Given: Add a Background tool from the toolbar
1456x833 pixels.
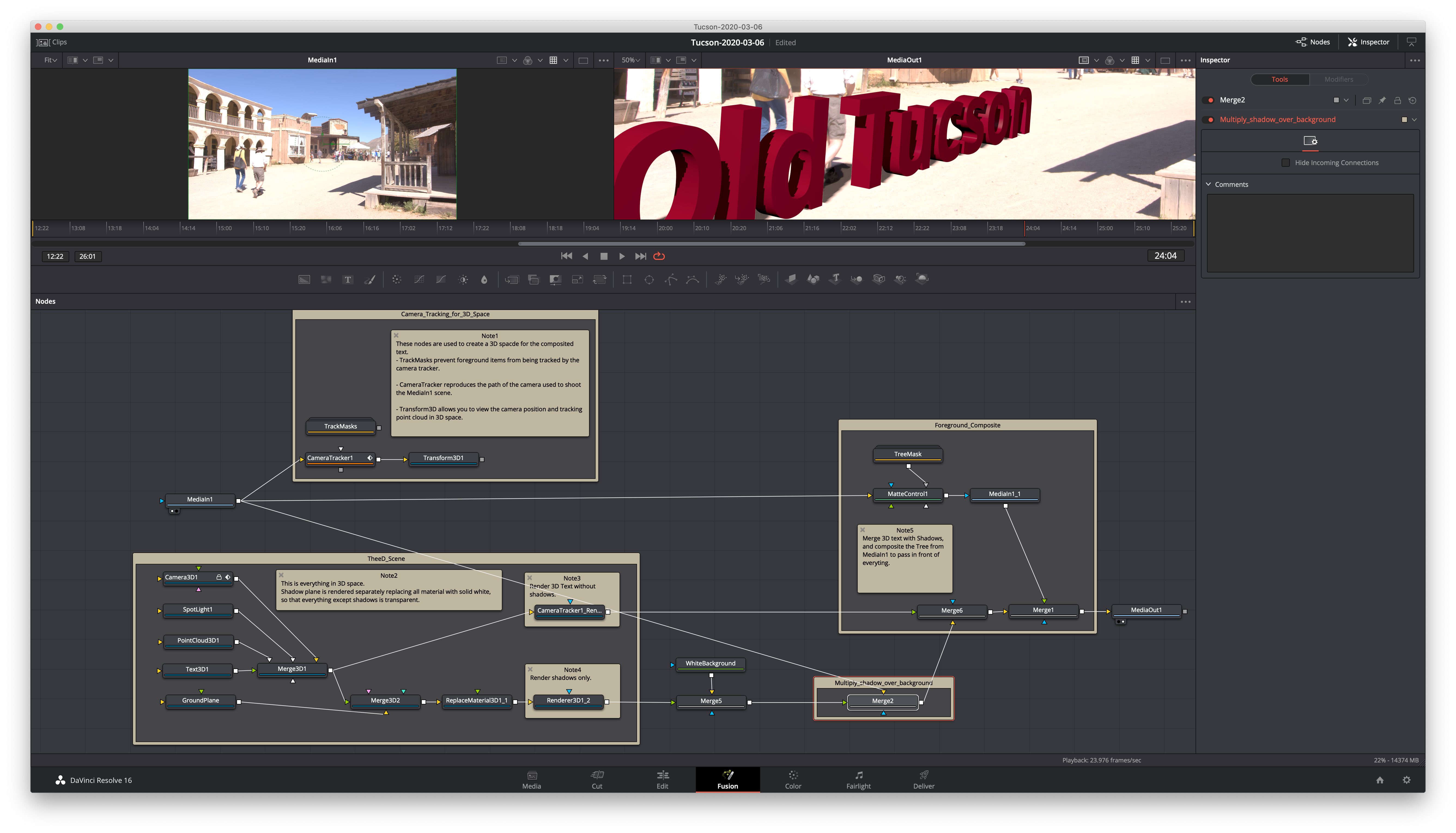Looking at the screenshot, I should (304, 279).
